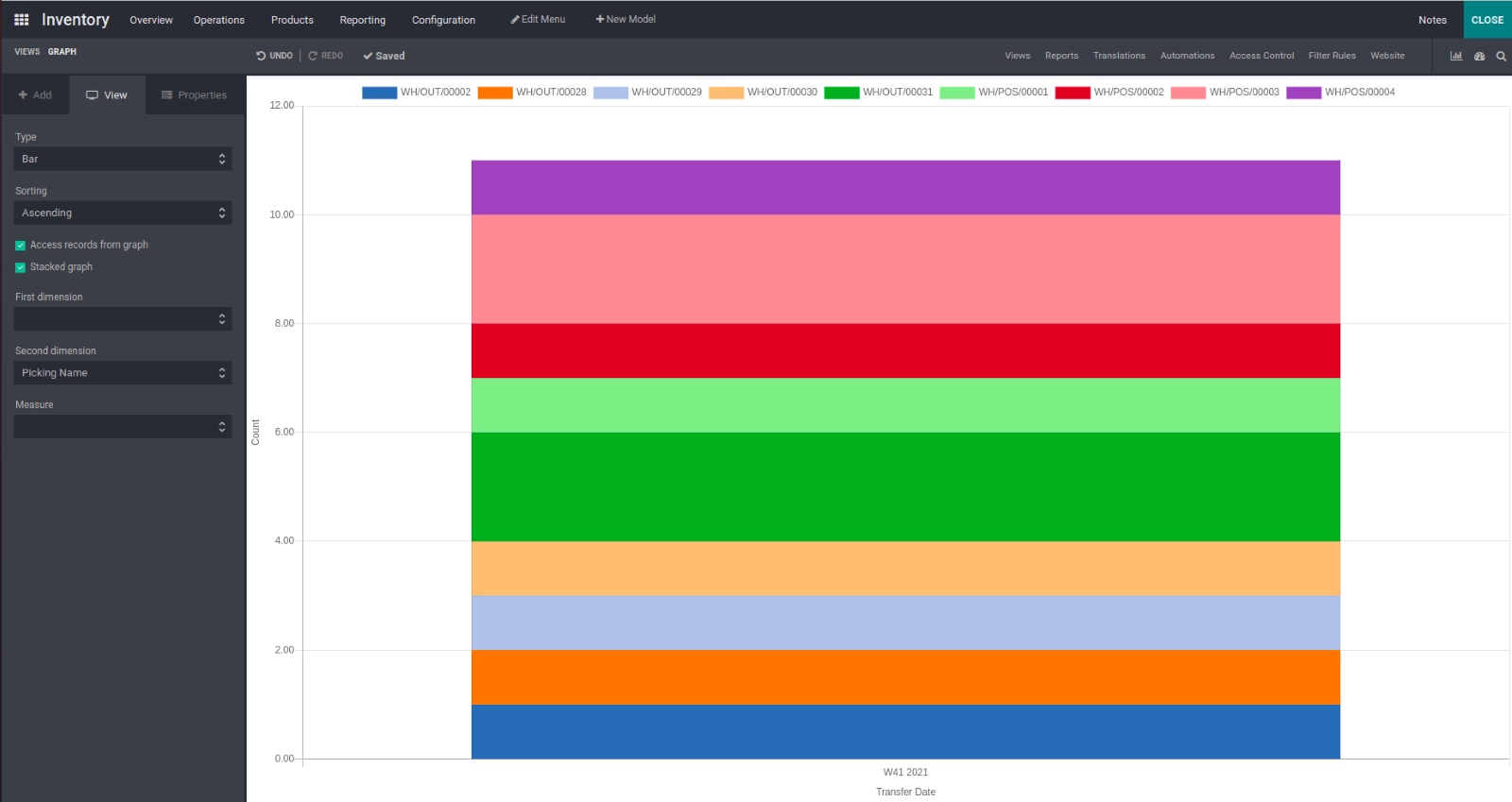The width and height of the screenshot is (1512, 802).
Task: Switch to the Properties tab
Action: pos(195,95)
